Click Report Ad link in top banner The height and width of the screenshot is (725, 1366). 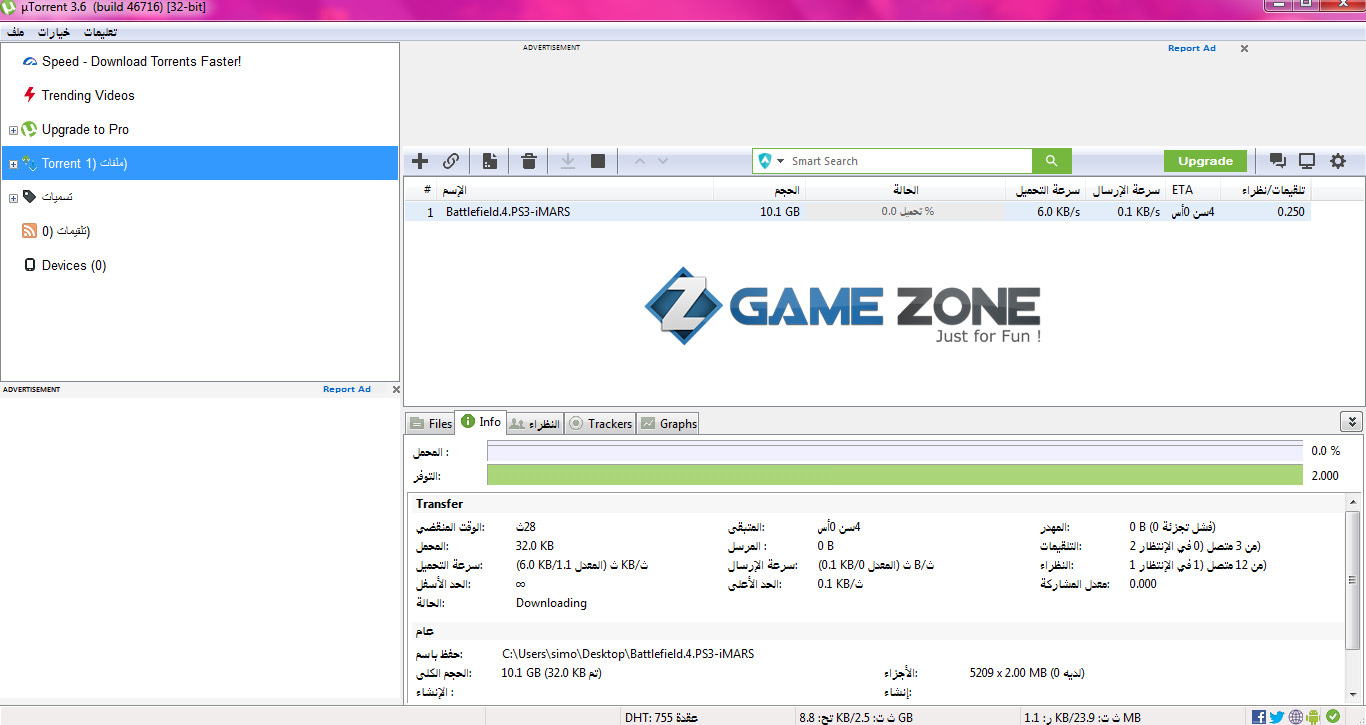pyautogui.click(x=1192, y=48)
